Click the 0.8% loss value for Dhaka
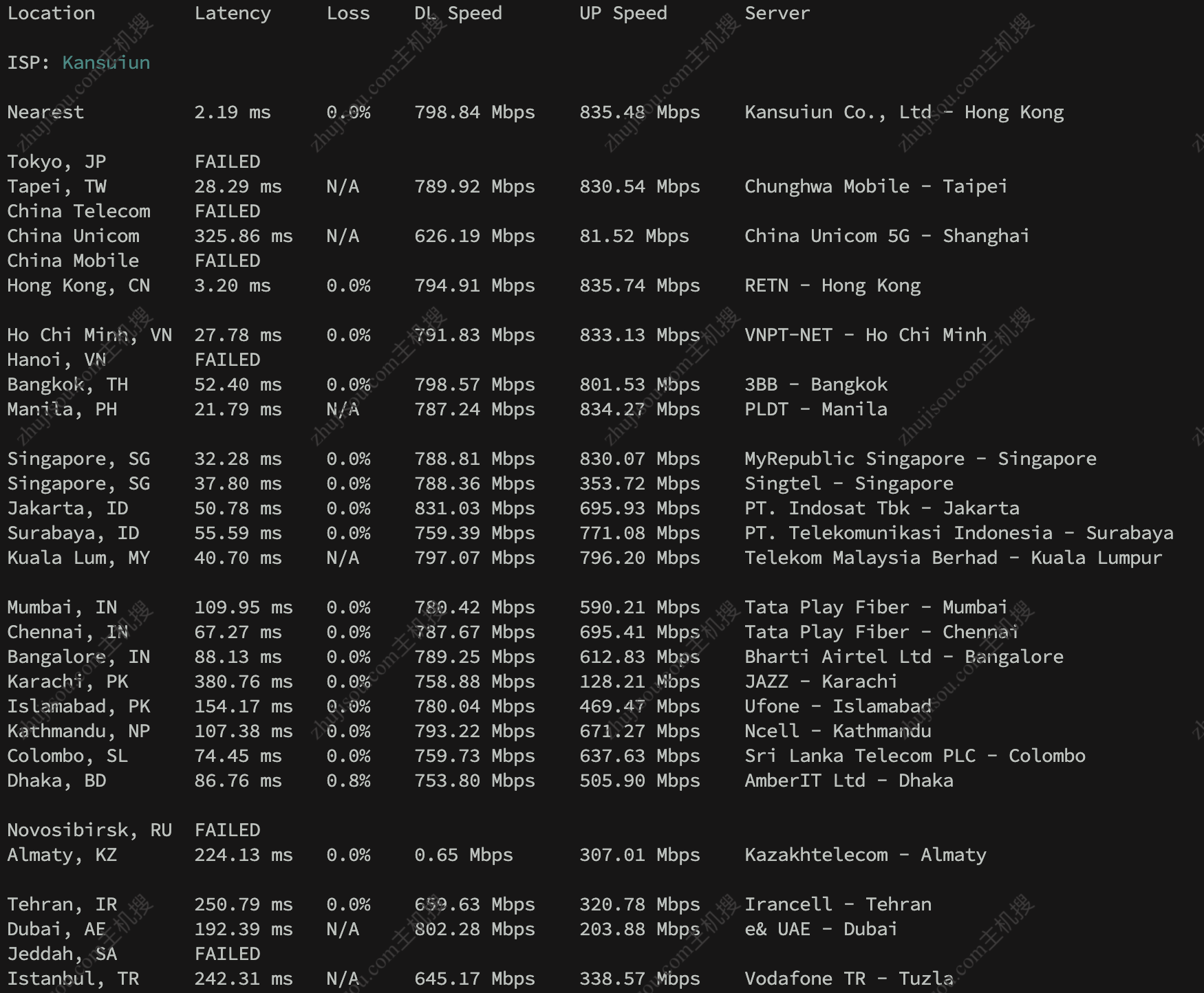The image size is (1204, 993). pyautogui.click(x=348, y=781)
